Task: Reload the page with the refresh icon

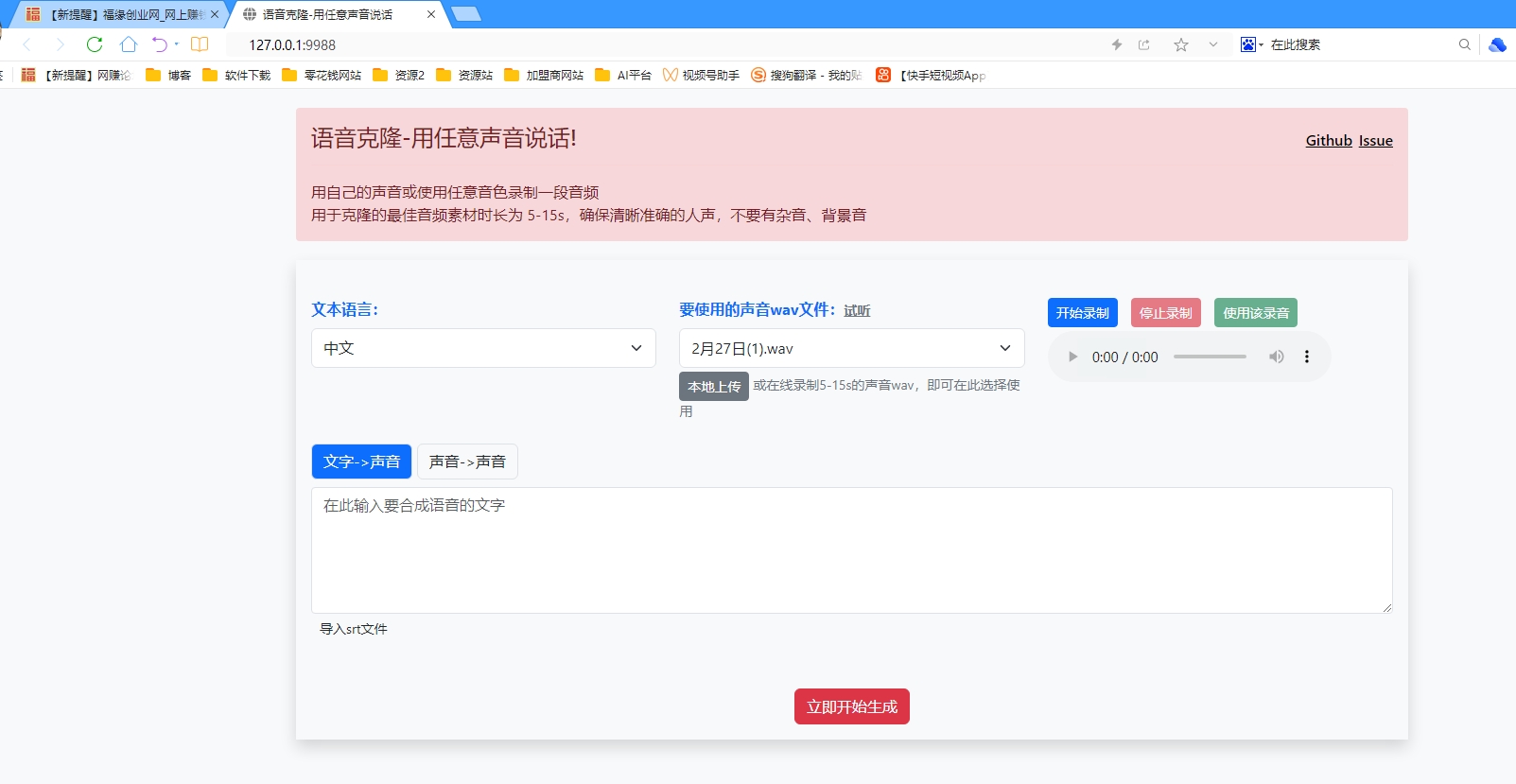Action: 95,44
